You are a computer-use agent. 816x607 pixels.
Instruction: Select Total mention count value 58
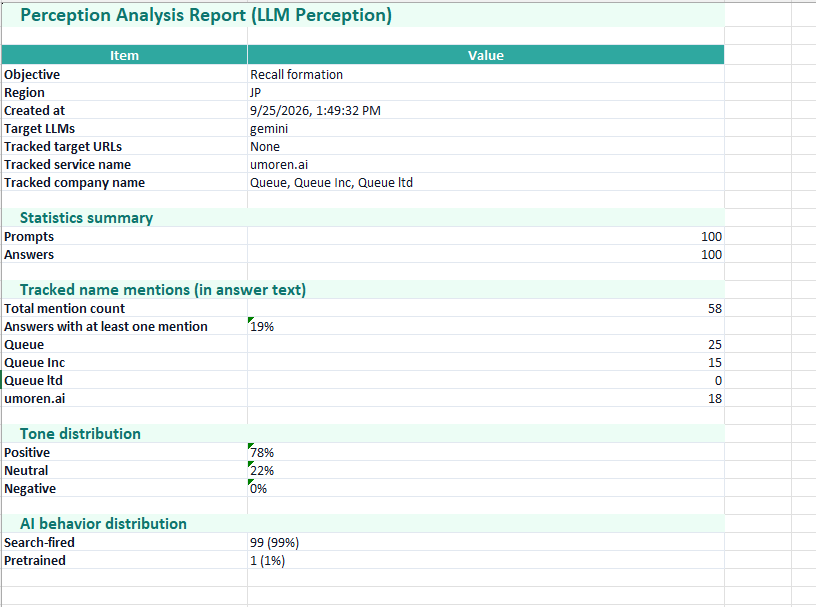point(486,309)
